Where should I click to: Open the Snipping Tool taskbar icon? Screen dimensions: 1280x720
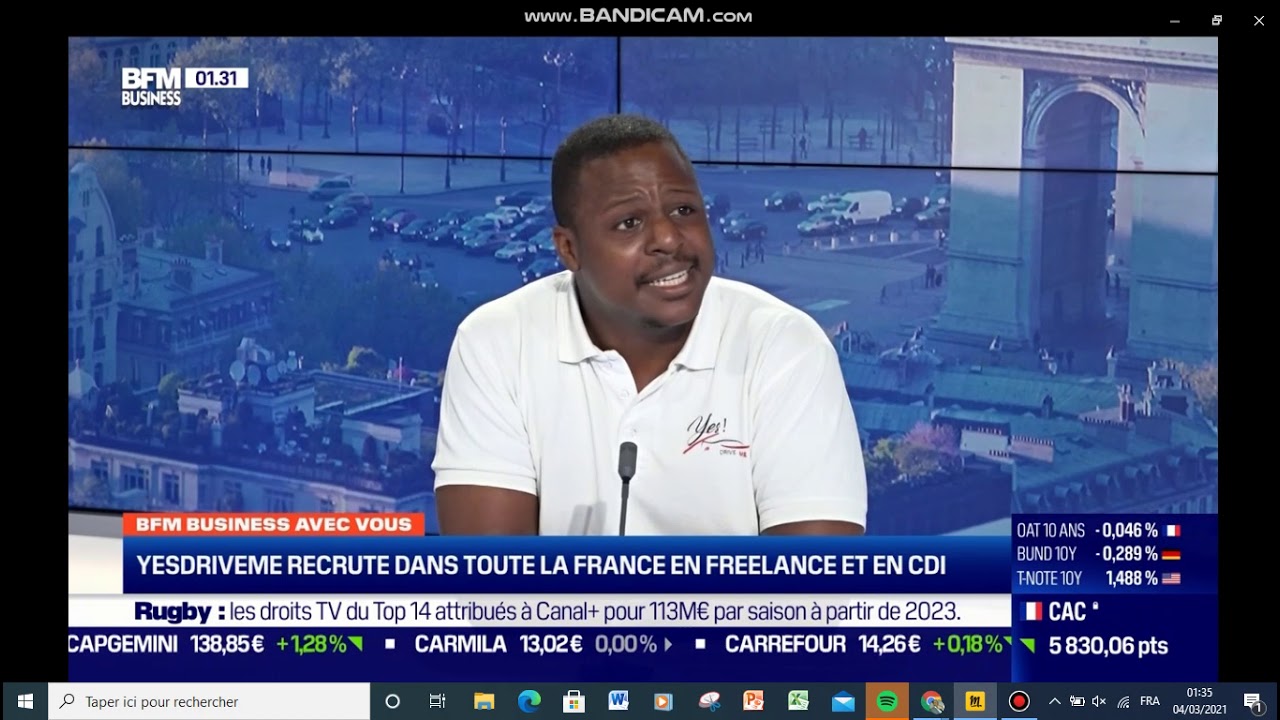pos(709,701)
